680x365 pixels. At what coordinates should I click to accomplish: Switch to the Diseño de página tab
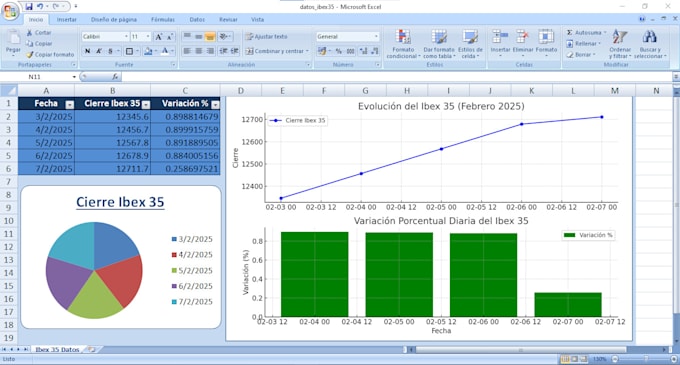point(114,20)
